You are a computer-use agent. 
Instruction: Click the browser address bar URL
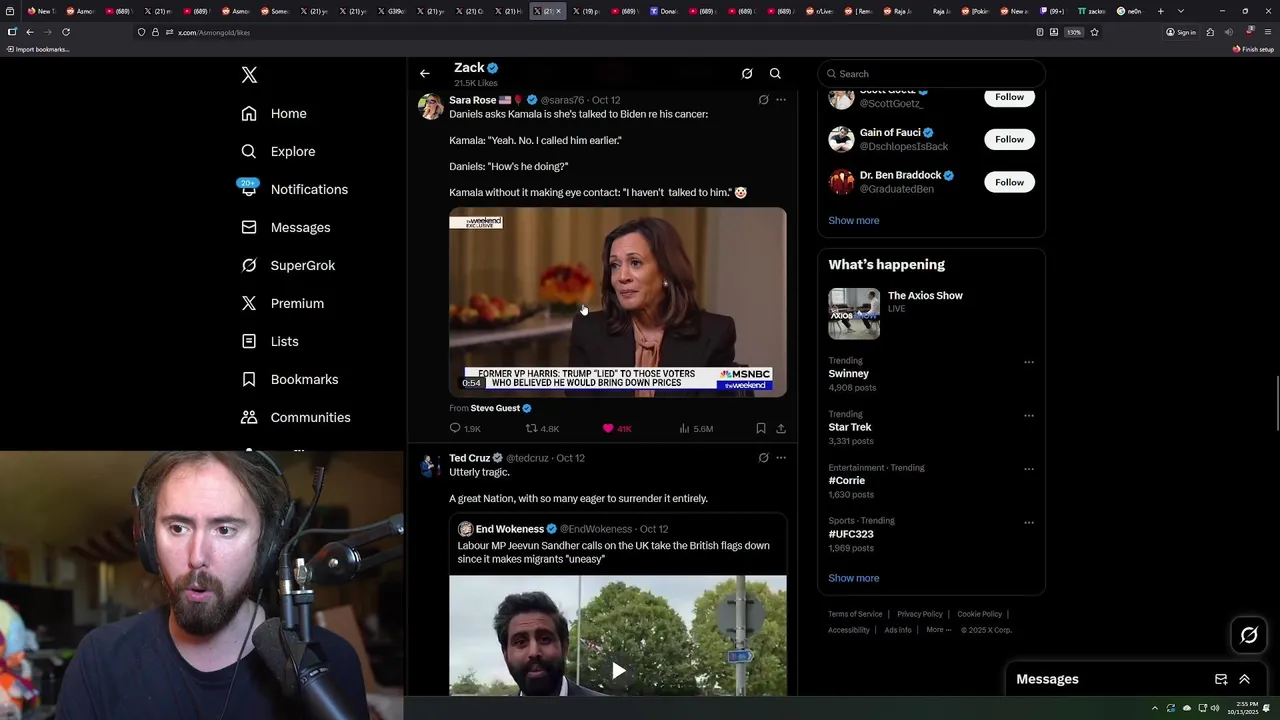click(214, 32)
